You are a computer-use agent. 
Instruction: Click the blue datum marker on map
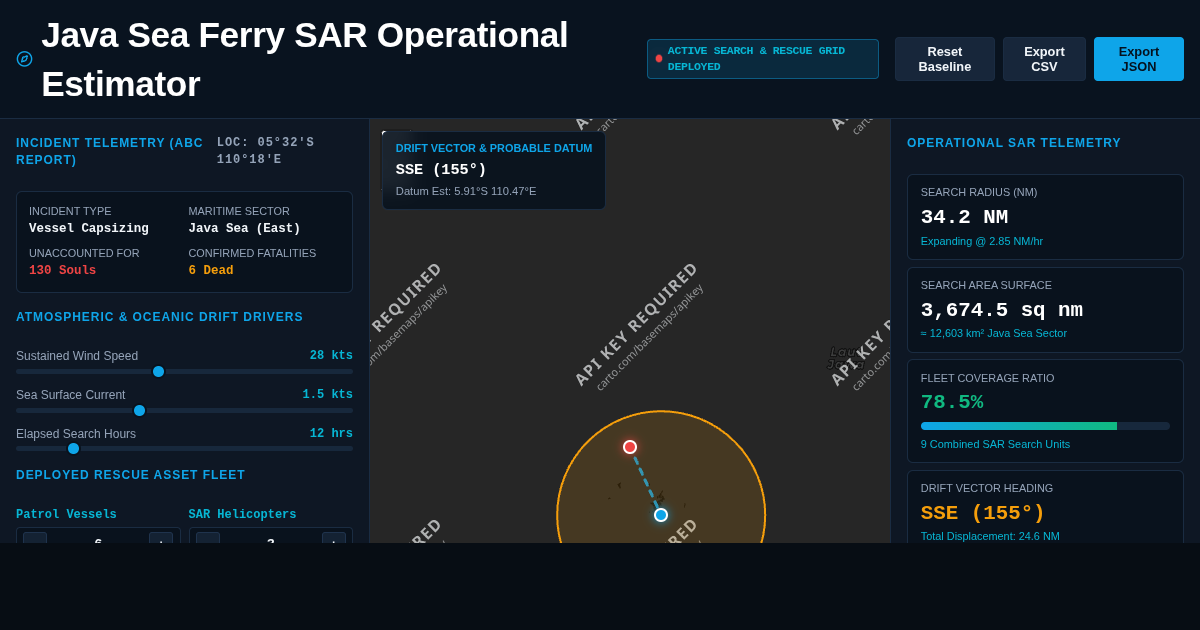pyautogui.click(x=661, y=515)
